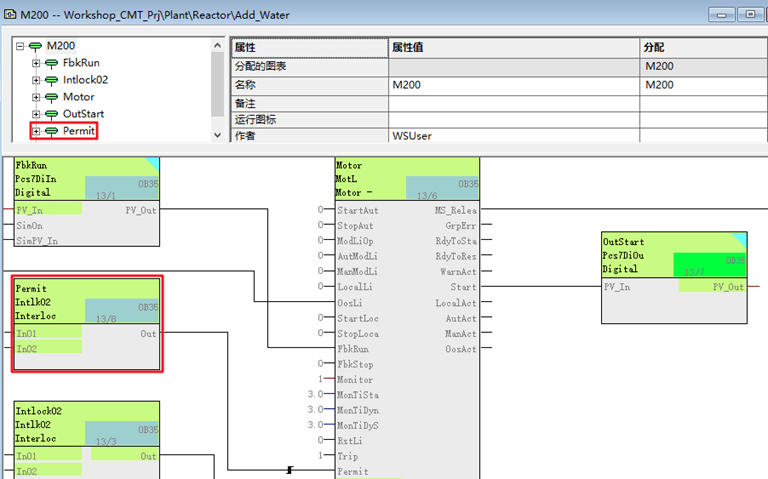768x479 pixels.
Task: Click the green icon beside Motor
Action: 51,97
